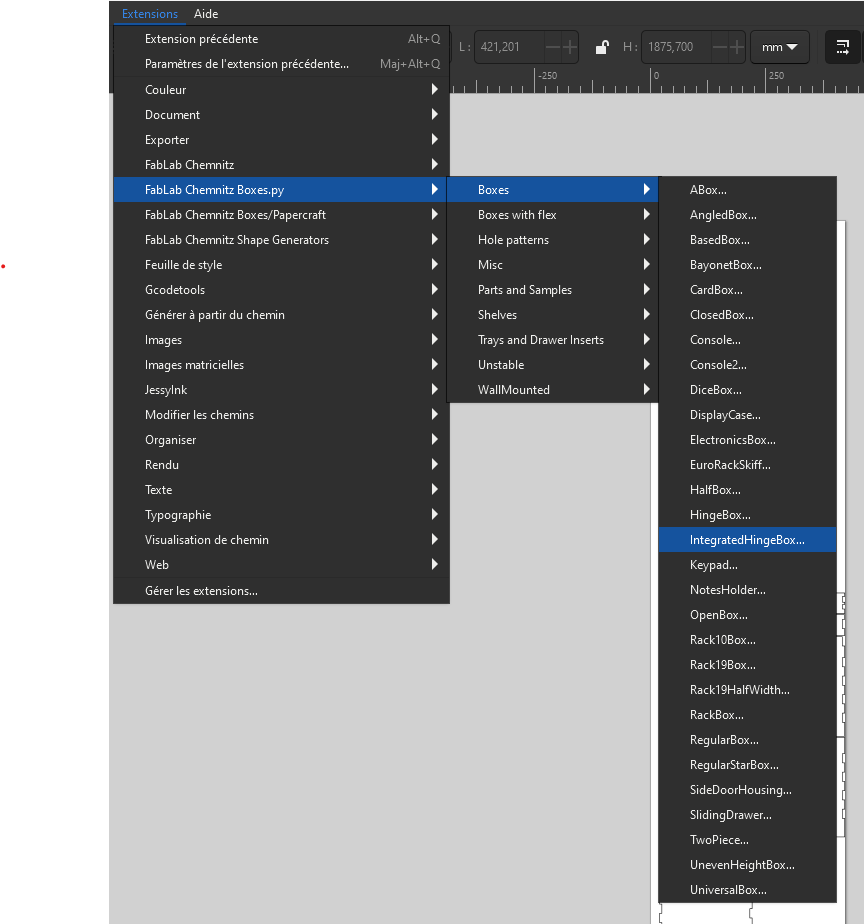Choose DiceBox generator

[747, 390]
